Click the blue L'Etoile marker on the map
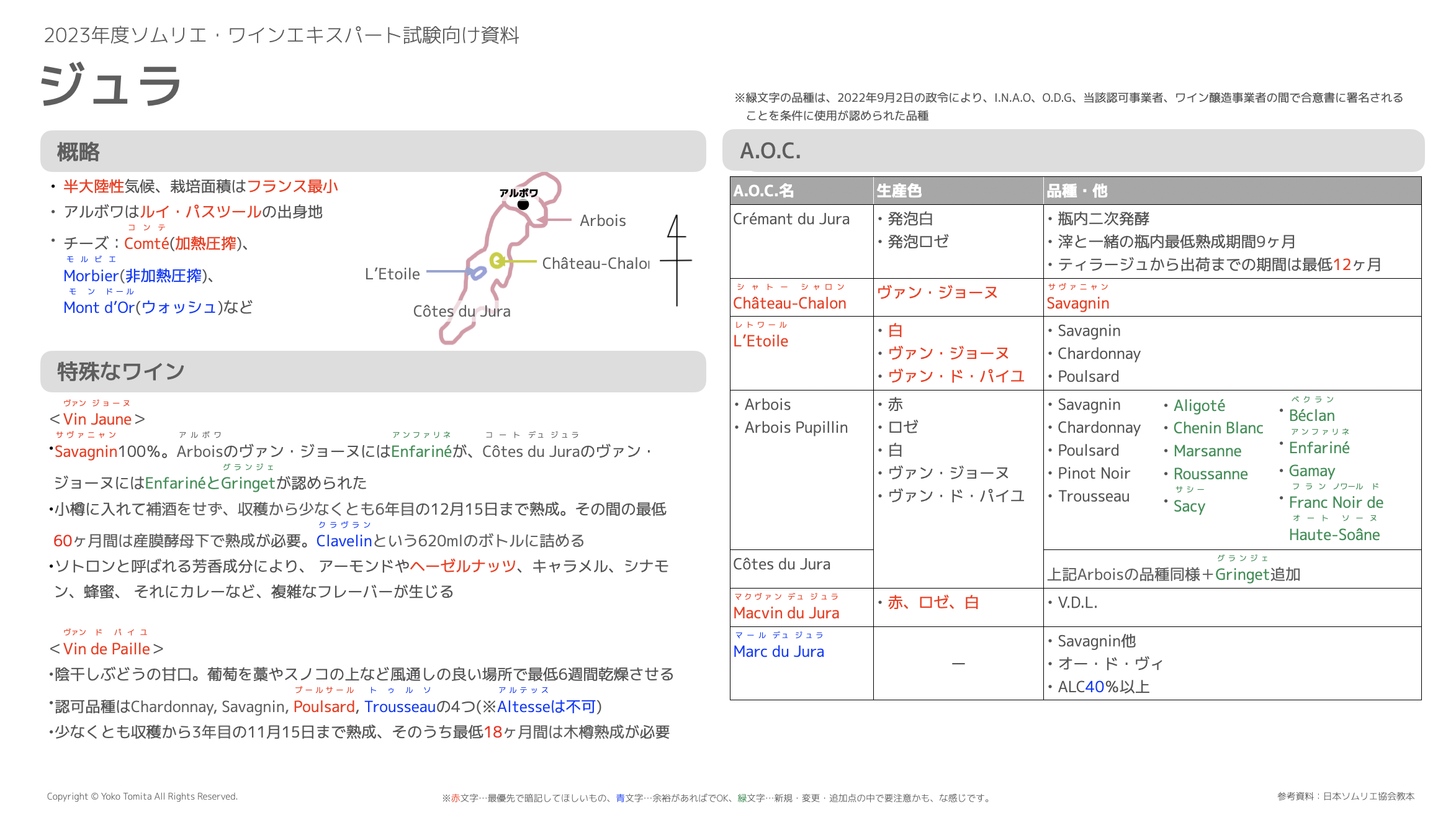This screenshot has height=817, width=1456. [x=477, y=273]
